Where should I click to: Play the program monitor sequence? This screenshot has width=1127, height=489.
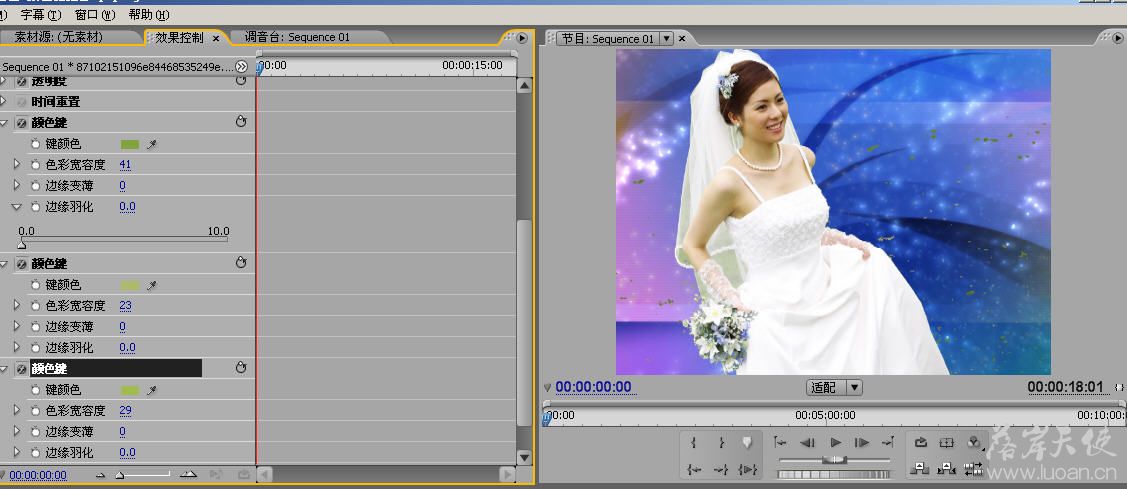tap(835, 442)
